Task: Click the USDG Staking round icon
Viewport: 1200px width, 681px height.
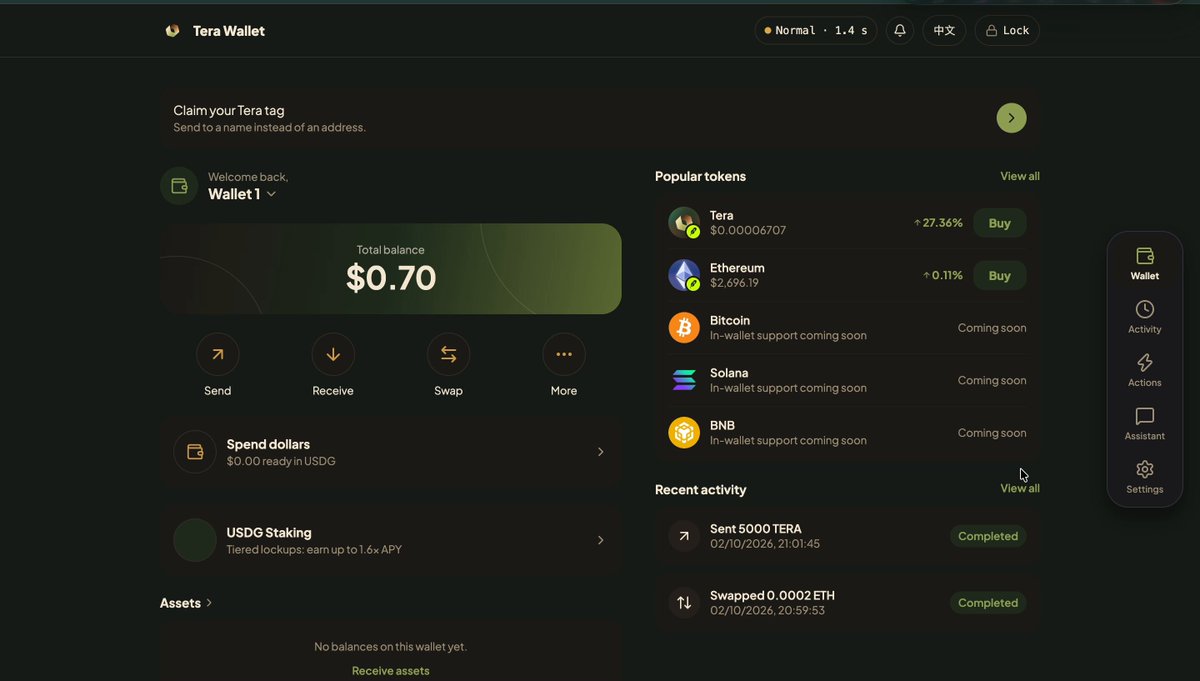Action: (x=195, y=540)
